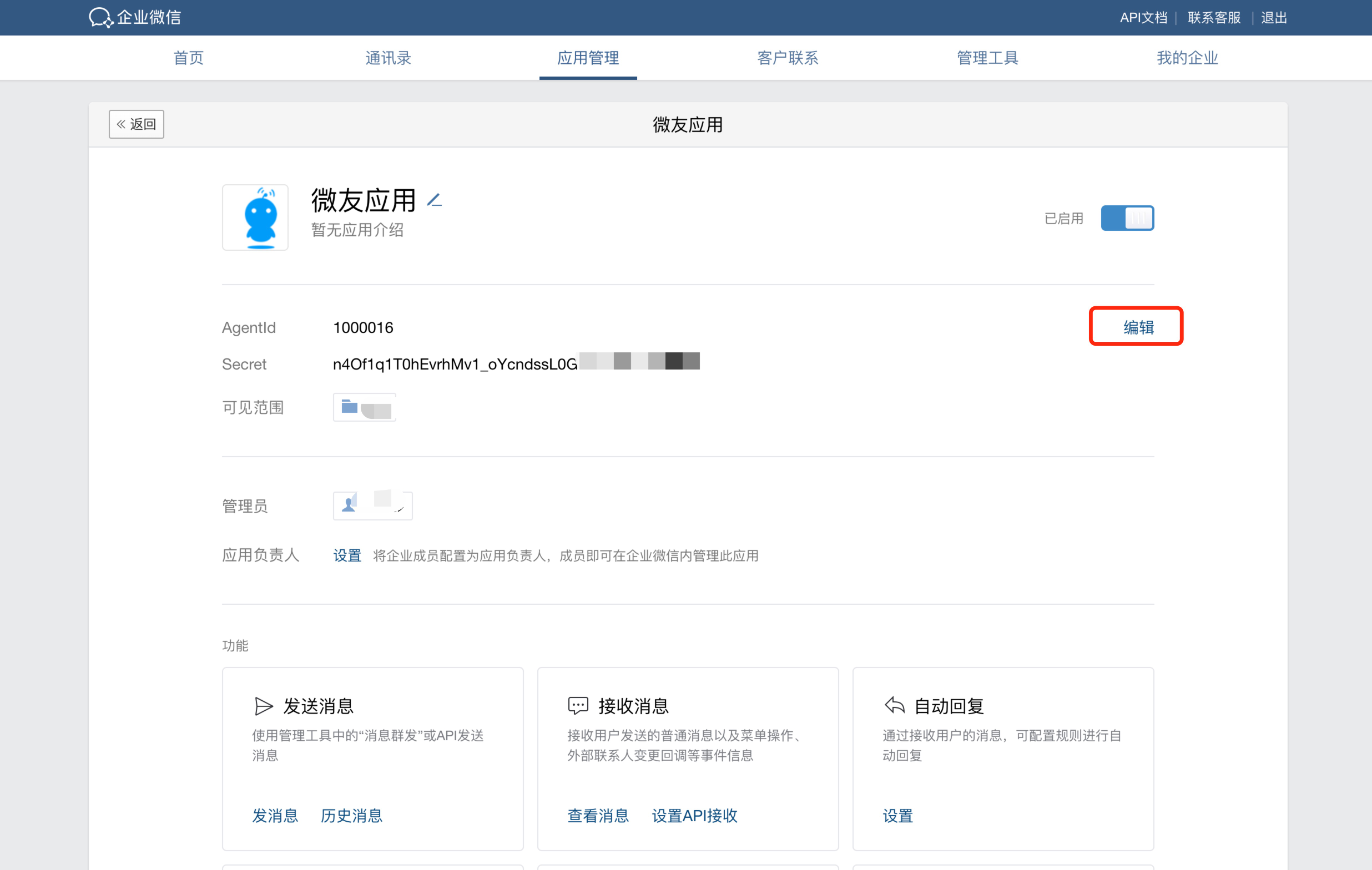Click the 自动回复 card heading
This screenshot has height=870, width=1372.
949,706
